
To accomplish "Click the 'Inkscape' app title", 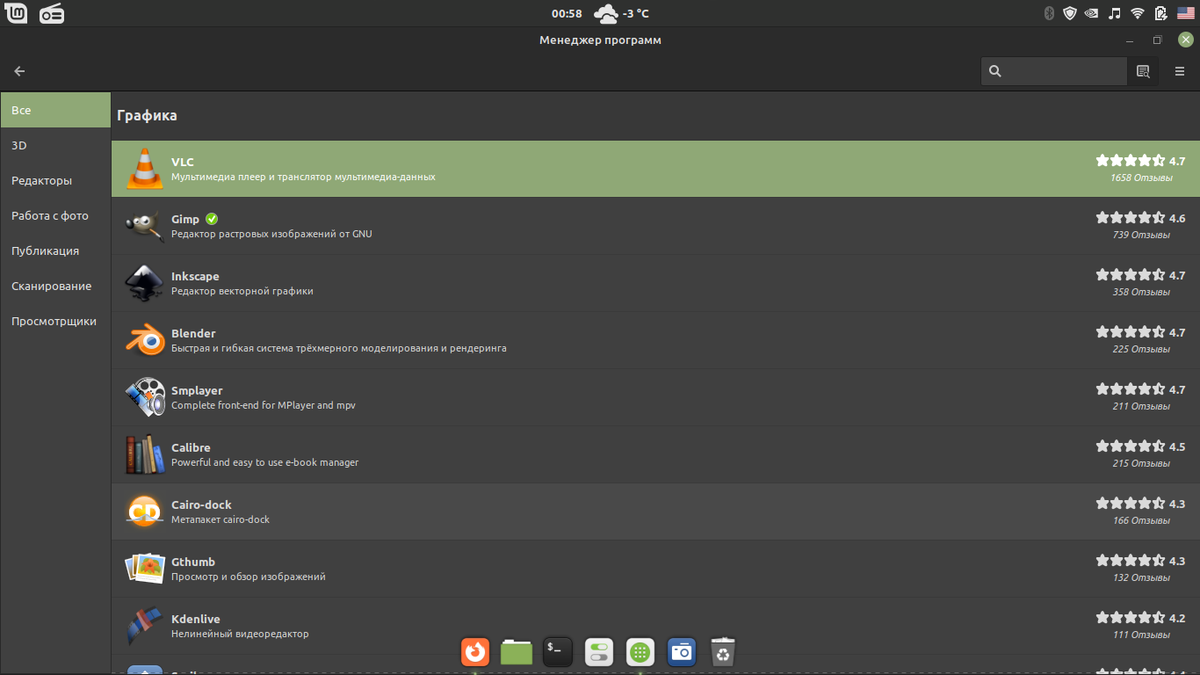I will point(195,276).
